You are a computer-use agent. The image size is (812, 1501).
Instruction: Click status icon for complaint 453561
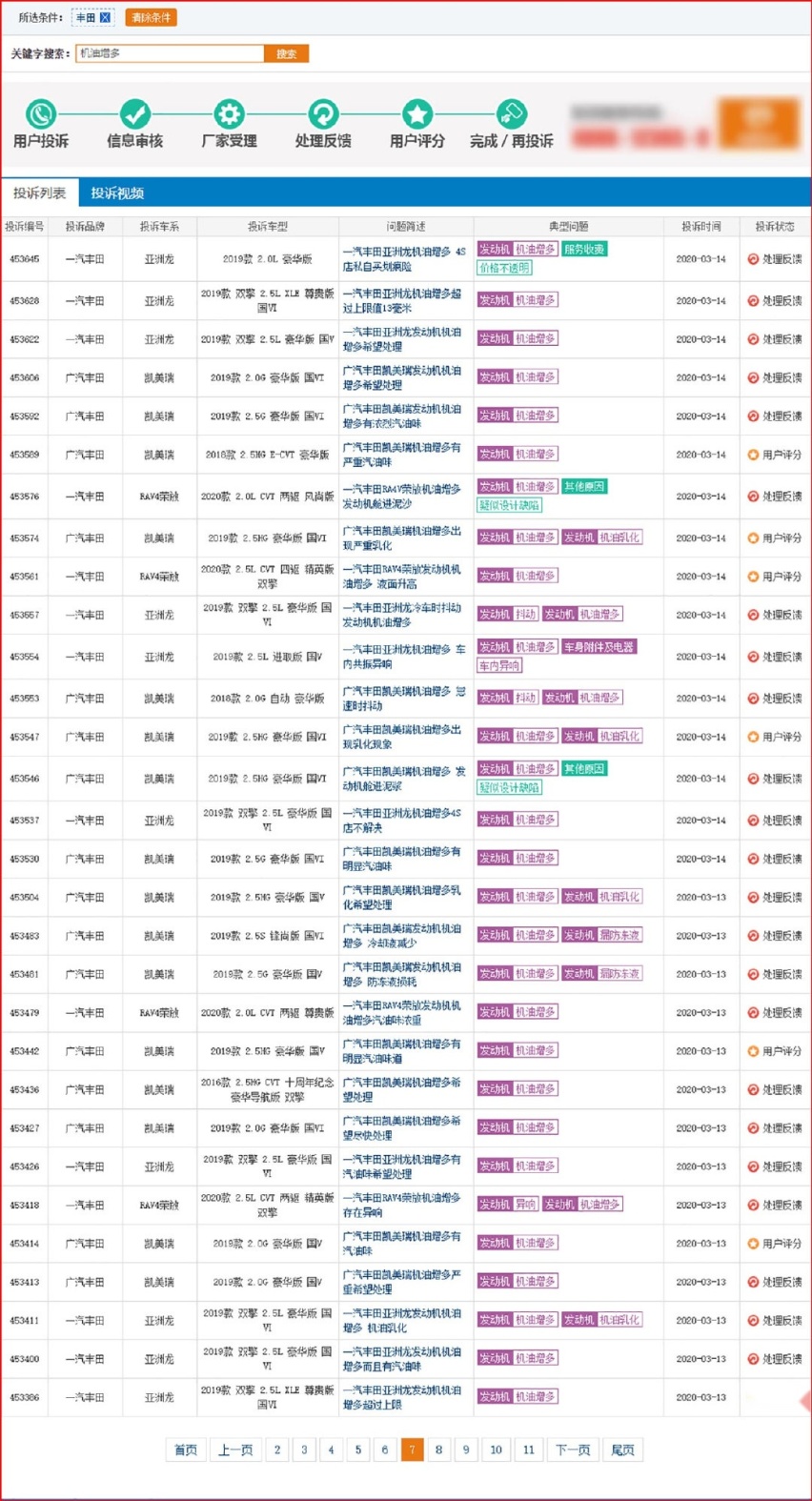point(753,577)
